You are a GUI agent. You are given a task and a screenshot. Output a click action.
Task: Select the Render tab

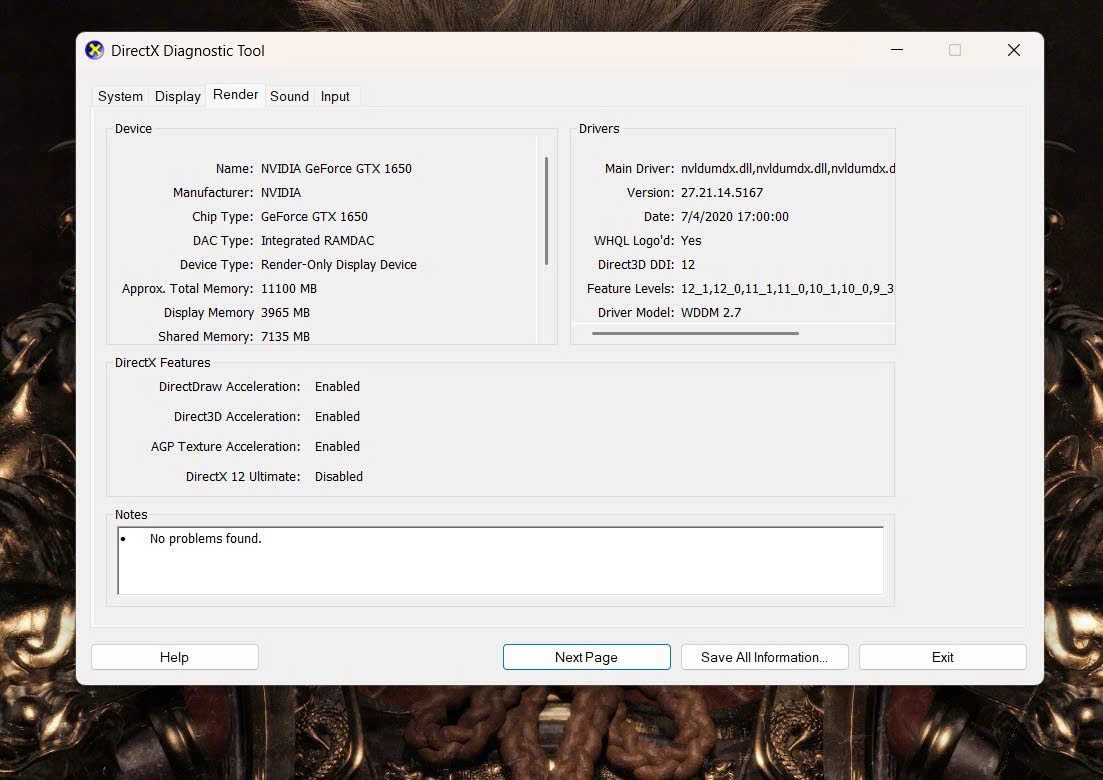coord(236,95)
